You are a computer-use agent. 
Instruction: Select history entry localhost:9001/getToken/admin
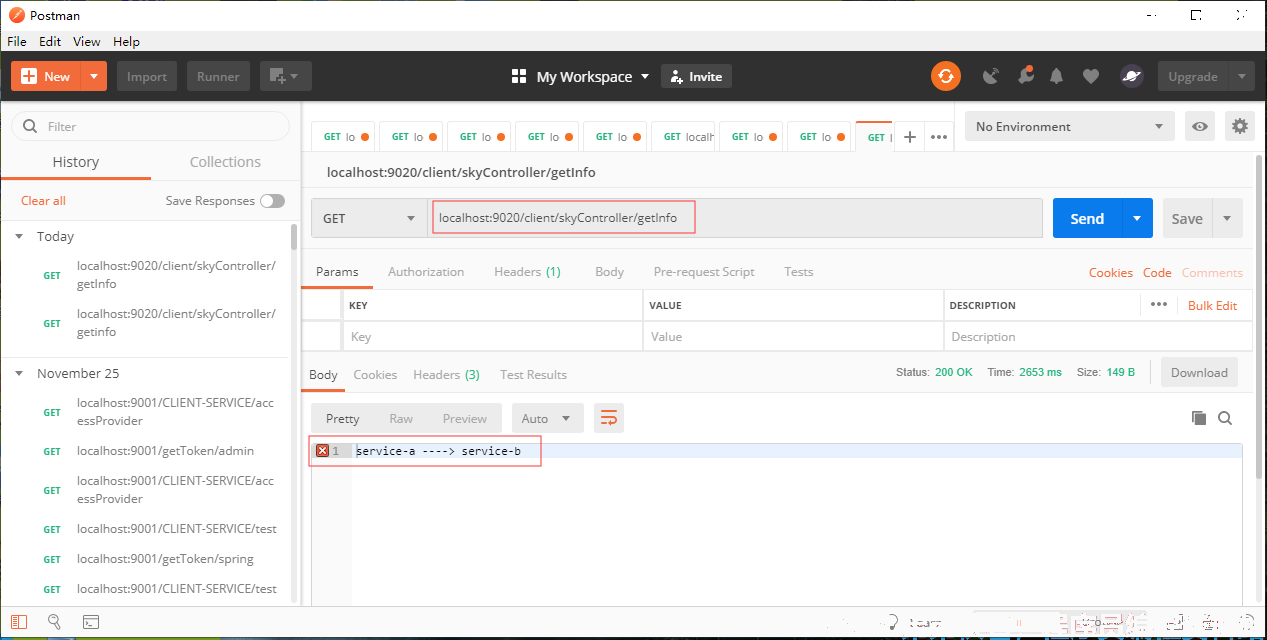(x=165, y=451)
